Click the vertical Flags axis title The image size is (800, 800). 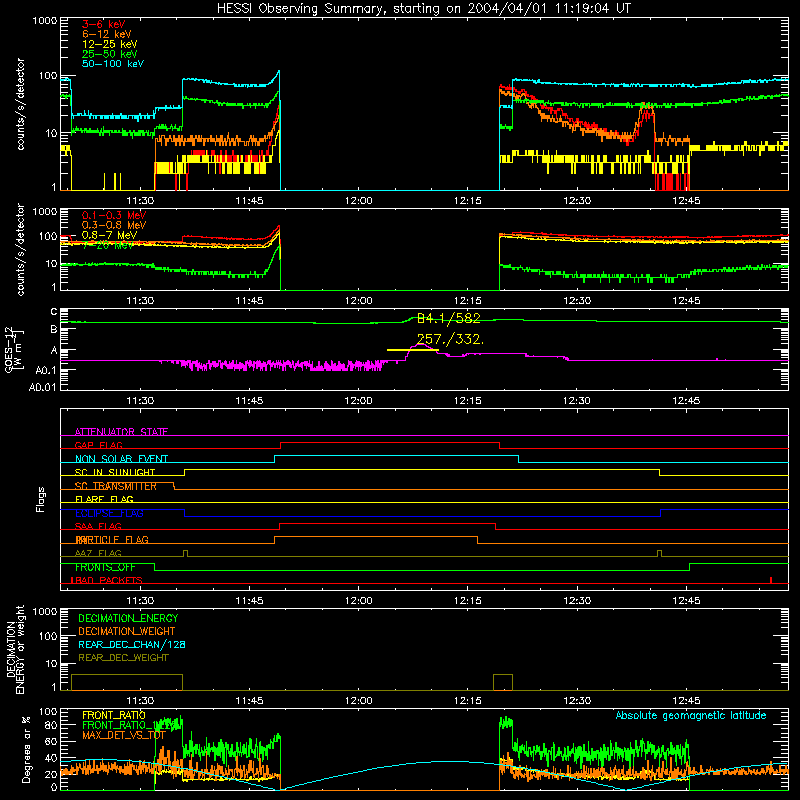[41, 499]
